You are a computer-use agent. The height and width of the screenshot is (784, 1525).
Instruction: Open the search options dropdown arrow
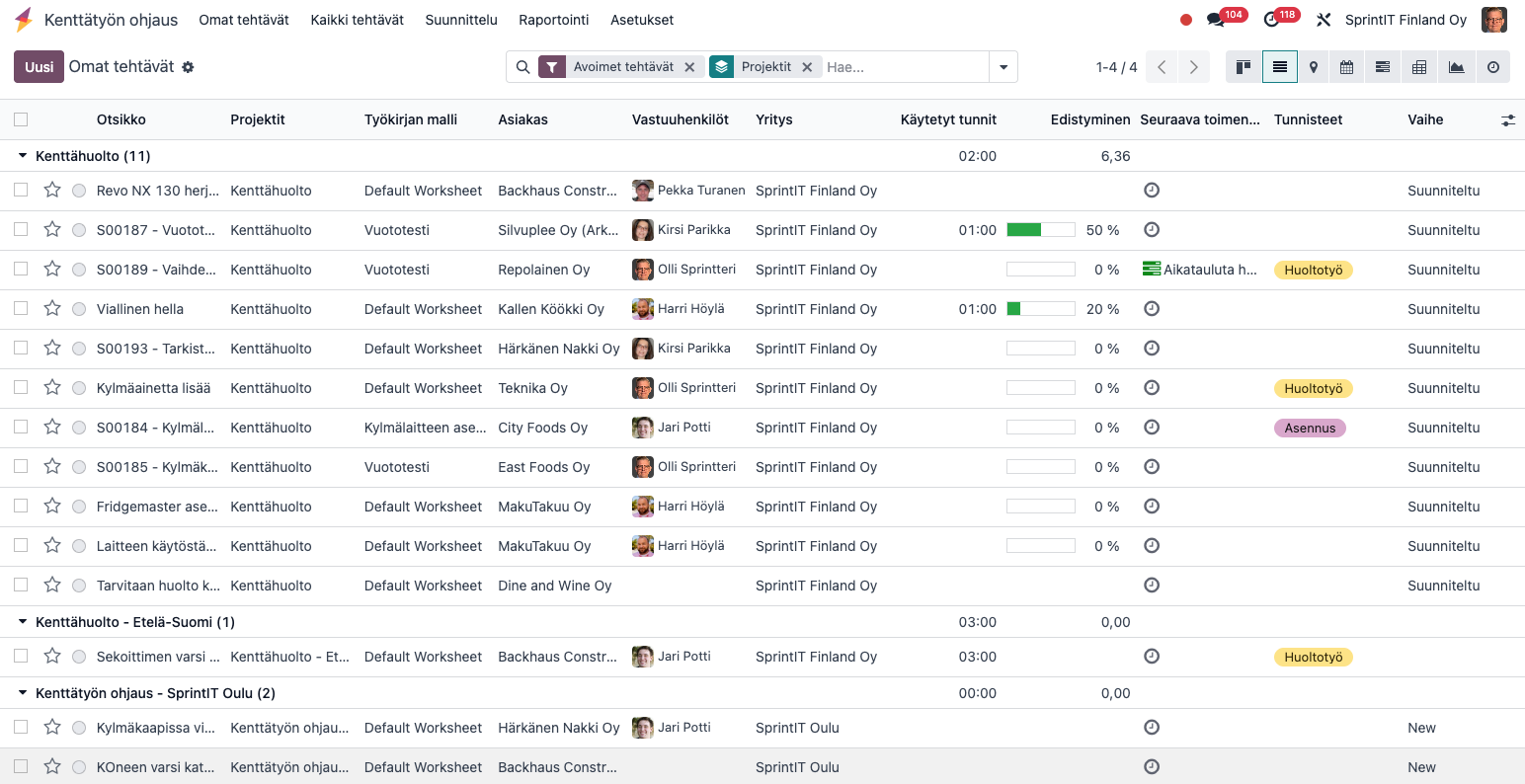pyautogui.click(x=1003, y=66)
